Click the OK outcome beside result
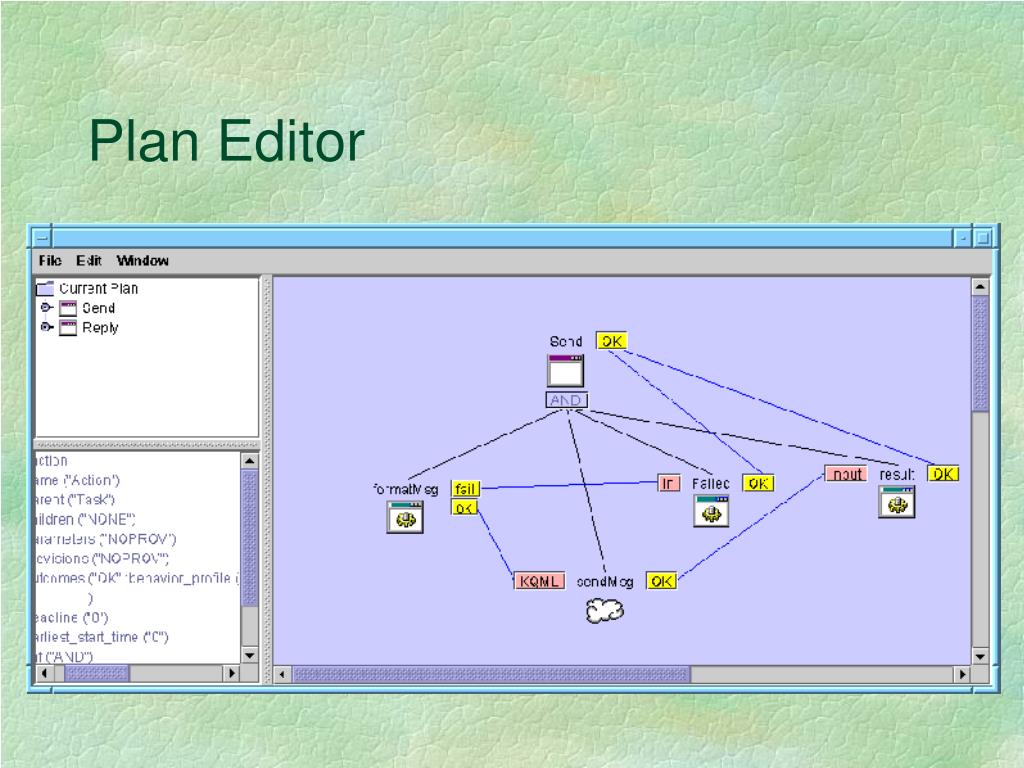1024x768 pixels. (x=943, y=473)
